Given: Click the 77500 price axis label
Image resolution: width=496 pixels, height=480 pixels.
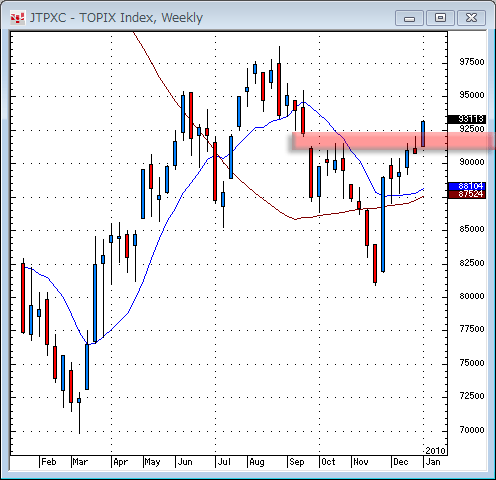Looking at the screenshot, I should (x=472, y=329).
